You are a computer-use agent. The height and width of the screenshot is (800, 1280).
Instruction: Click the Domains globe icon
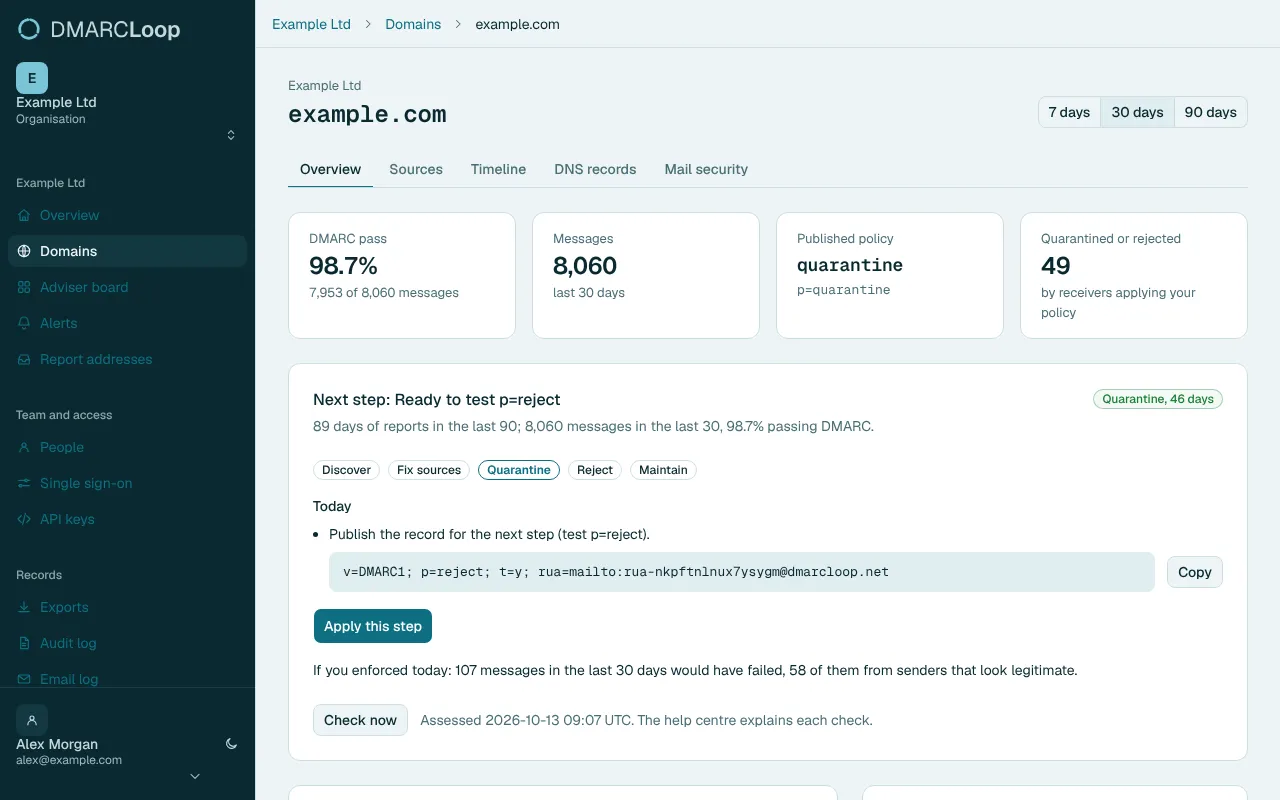[x=24, y=251]
